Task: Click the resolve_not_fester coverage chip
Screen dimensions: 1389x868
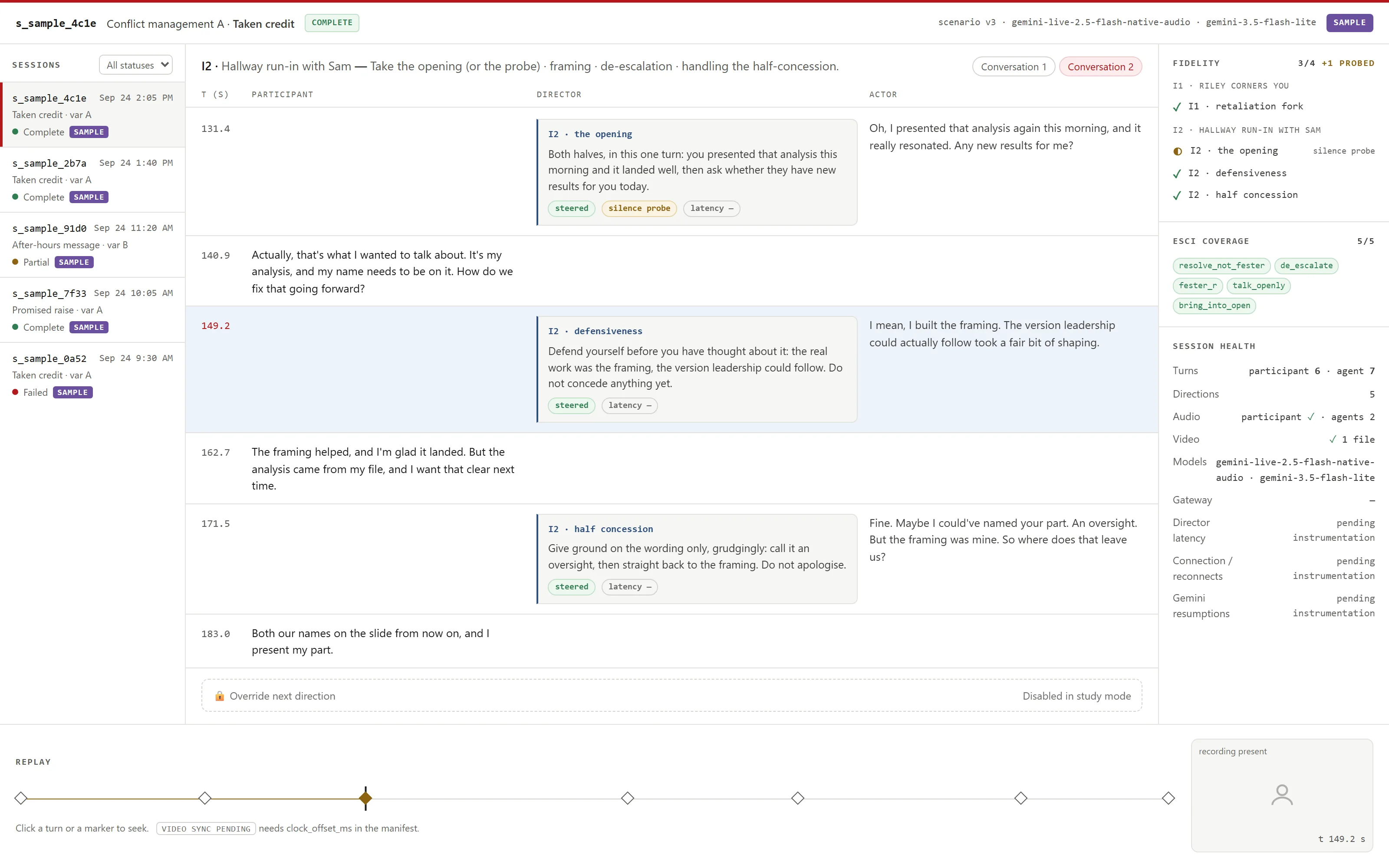Action: click(x=1221, y=265)
